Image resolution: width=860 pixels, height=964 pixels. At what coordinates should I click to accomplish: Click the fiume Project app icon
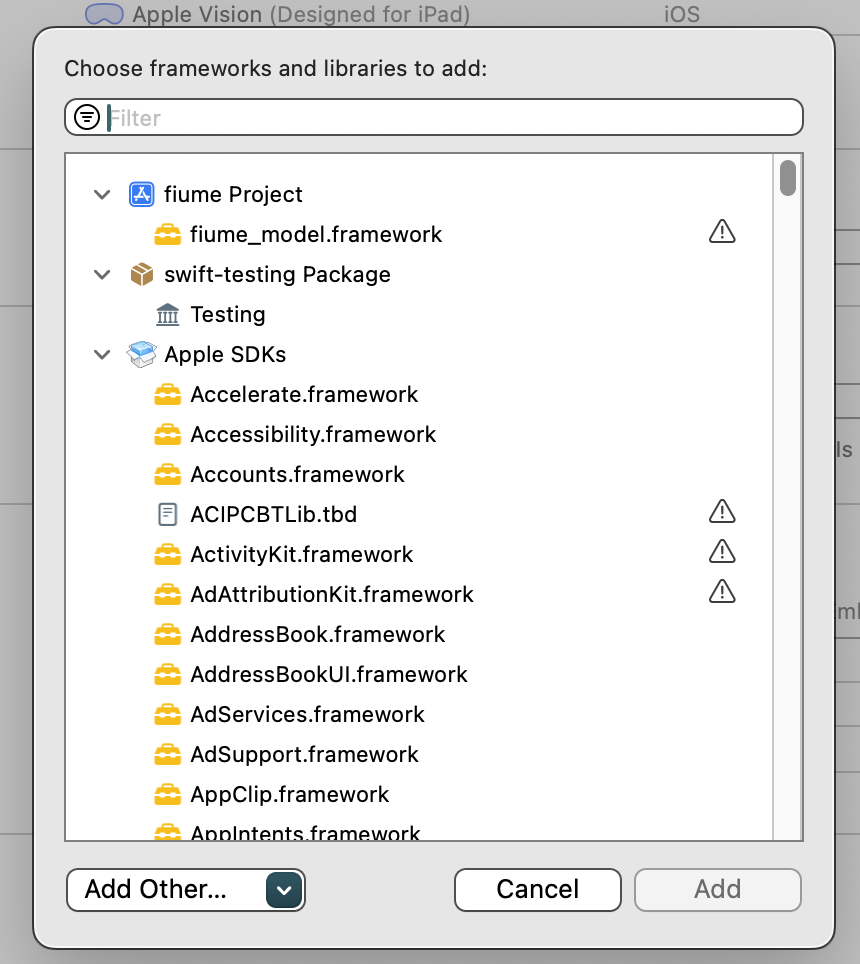(x=141, y=194)
